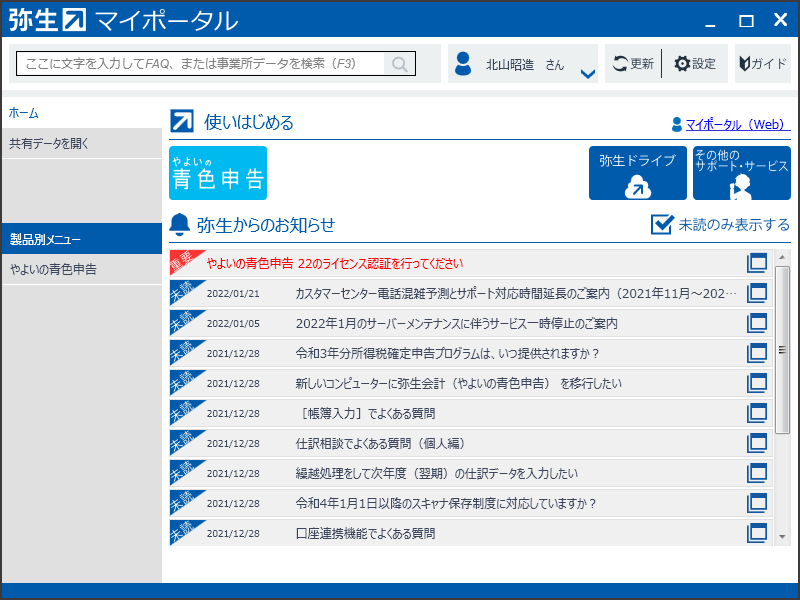The width and height of the screenshot is (800, 600).
Task: Click the 2022/01/05 date text
Action: coord(233,324)
